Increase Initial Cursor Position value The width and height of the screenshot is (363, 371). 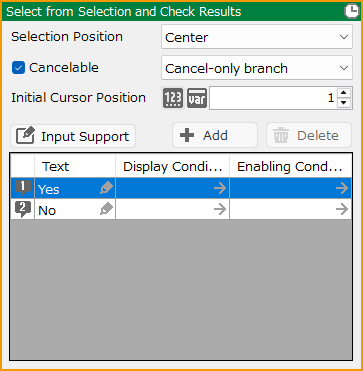(x=344, y=93)
